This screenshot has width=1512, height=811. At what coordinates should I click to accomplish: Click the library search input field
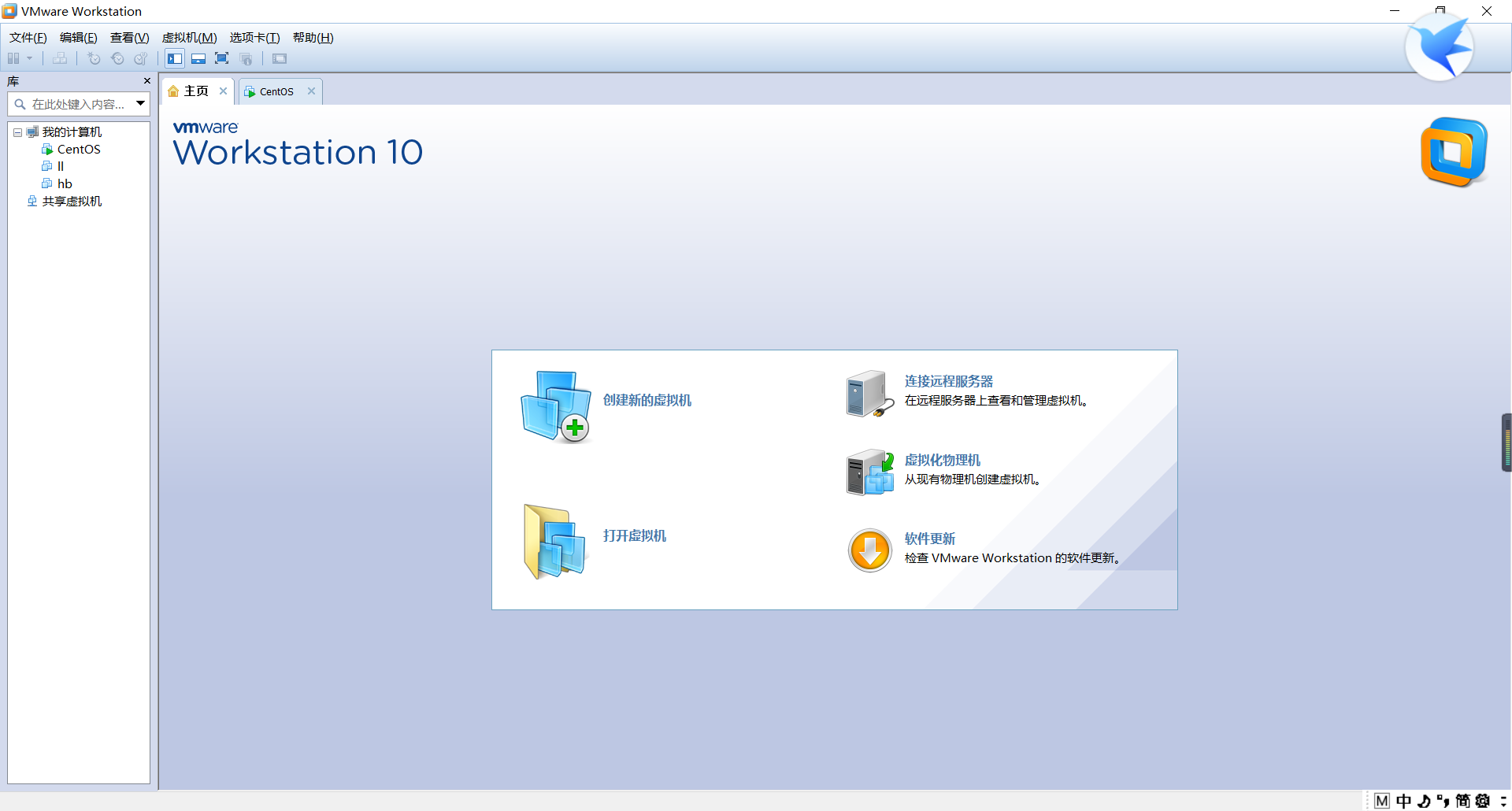click(x=77, y=104)
